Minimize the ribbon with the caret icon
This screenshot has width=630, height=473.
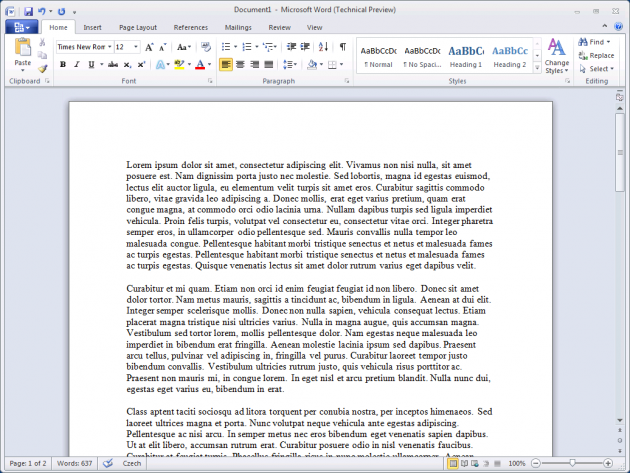[x=605, y=26]
